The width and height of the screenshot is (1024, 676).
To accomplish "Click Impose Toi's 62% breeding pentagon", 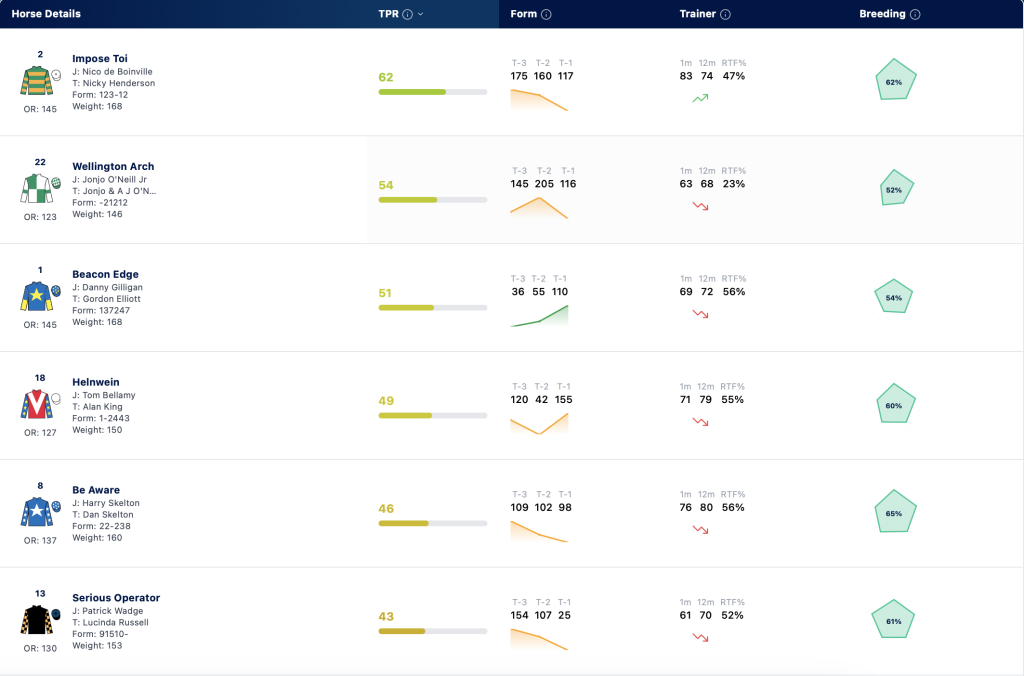I will pyautogui.click(x=895, y=80).
